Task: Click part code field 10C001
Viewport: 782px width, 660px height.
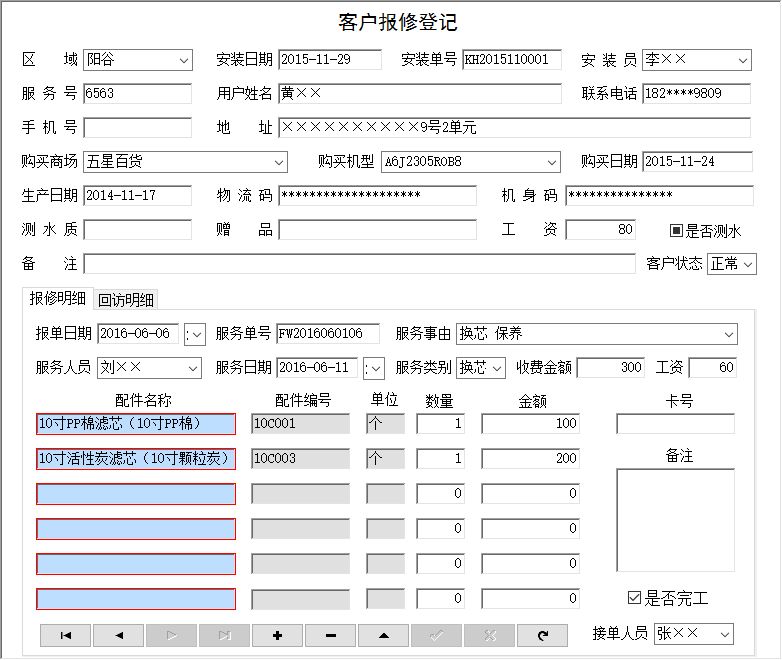Action: click(x=300, y=424)
